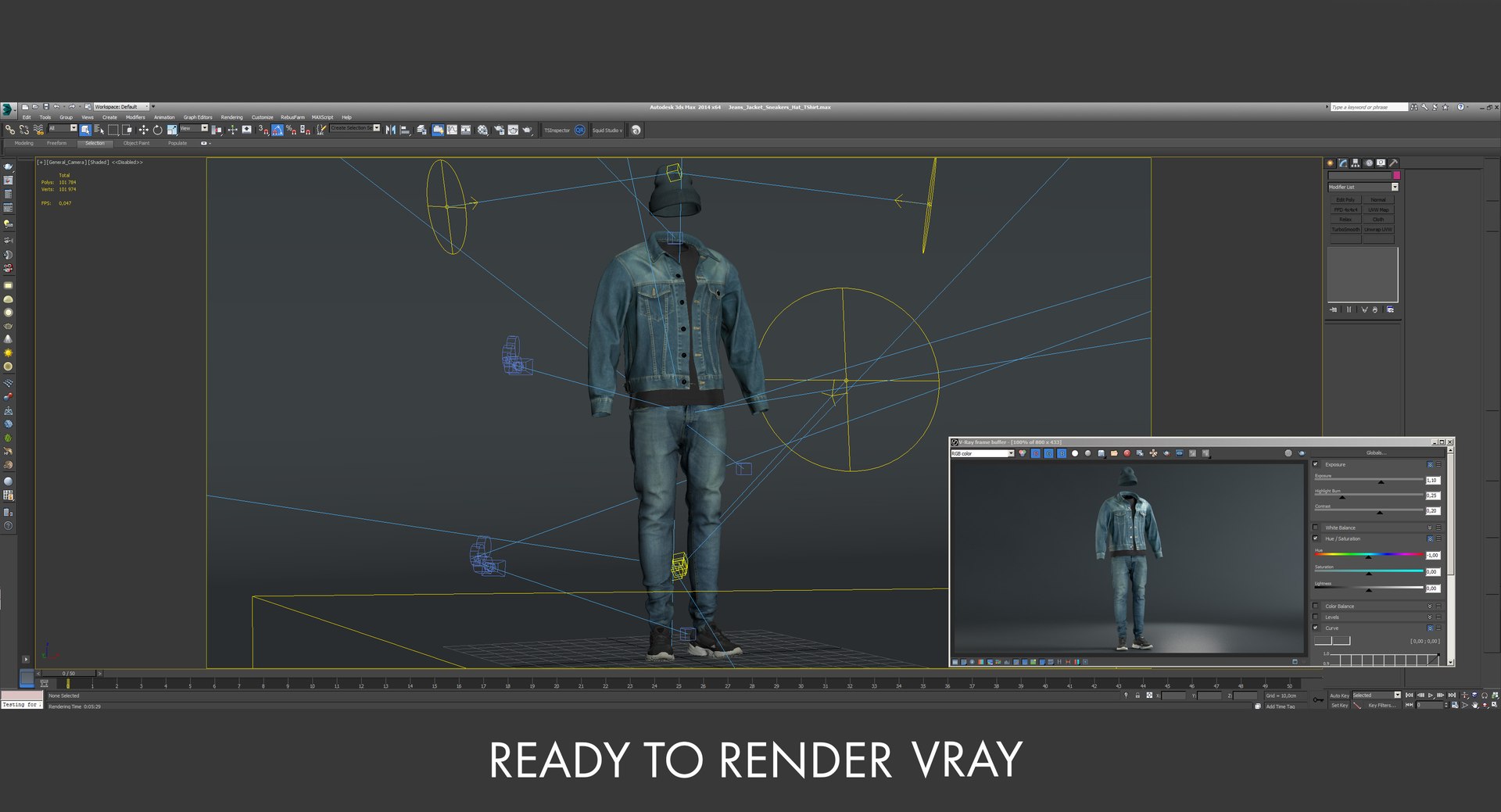Image resolution: width=1501 pixels, height=812 pixels.
Task: Choose the Select and Rotate tool
Action: [x=157, y=130]
